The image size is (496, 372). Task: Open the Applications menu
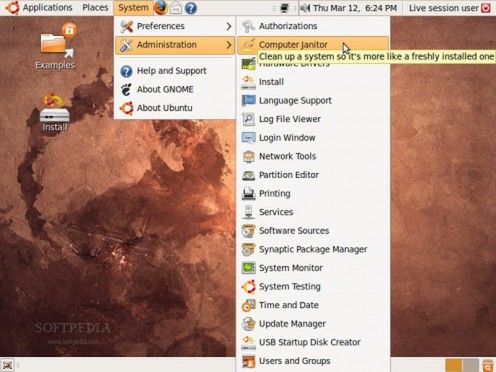pos(47,7)
